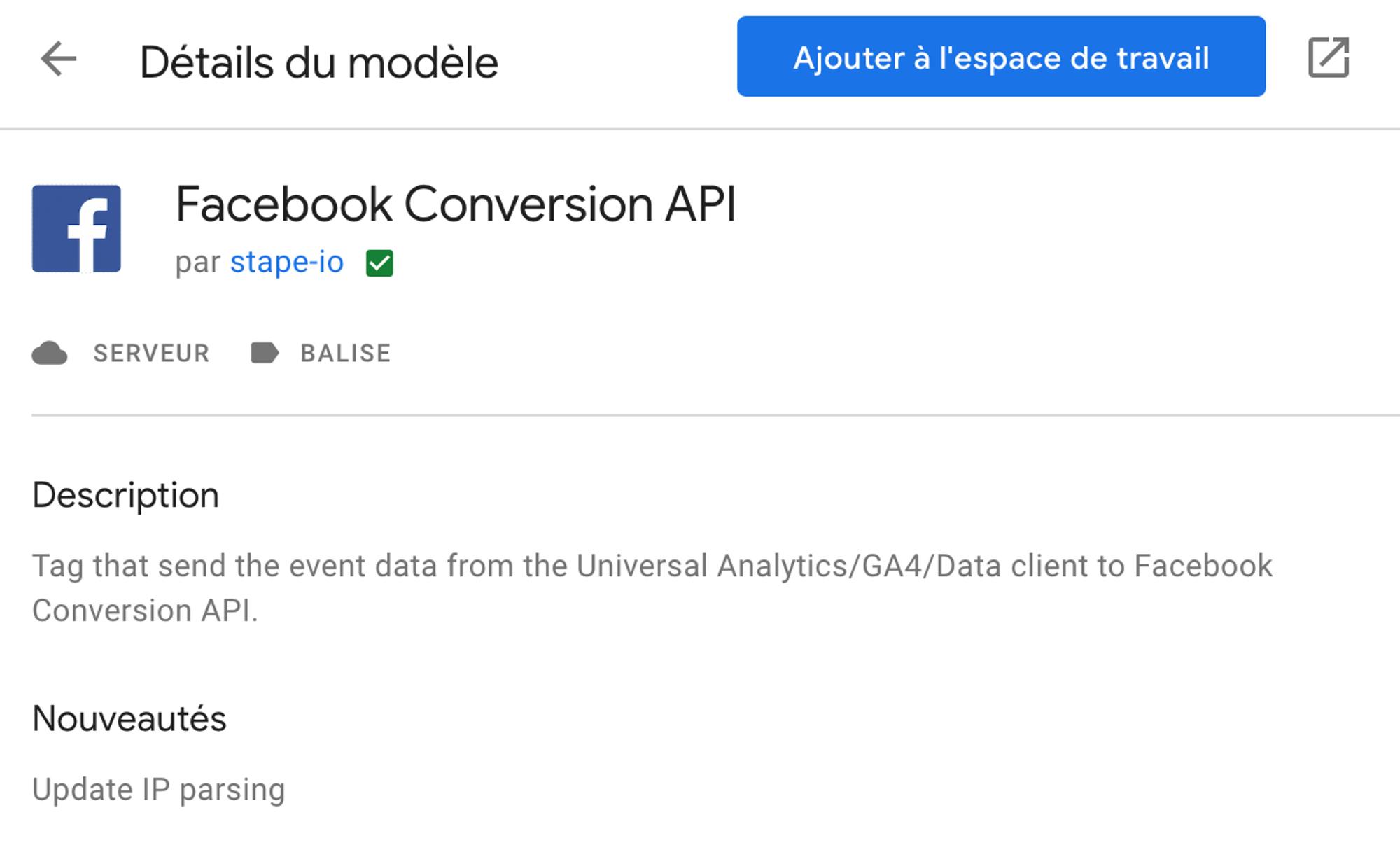
Task: Select the BALISE label
Action: point(346,353)
